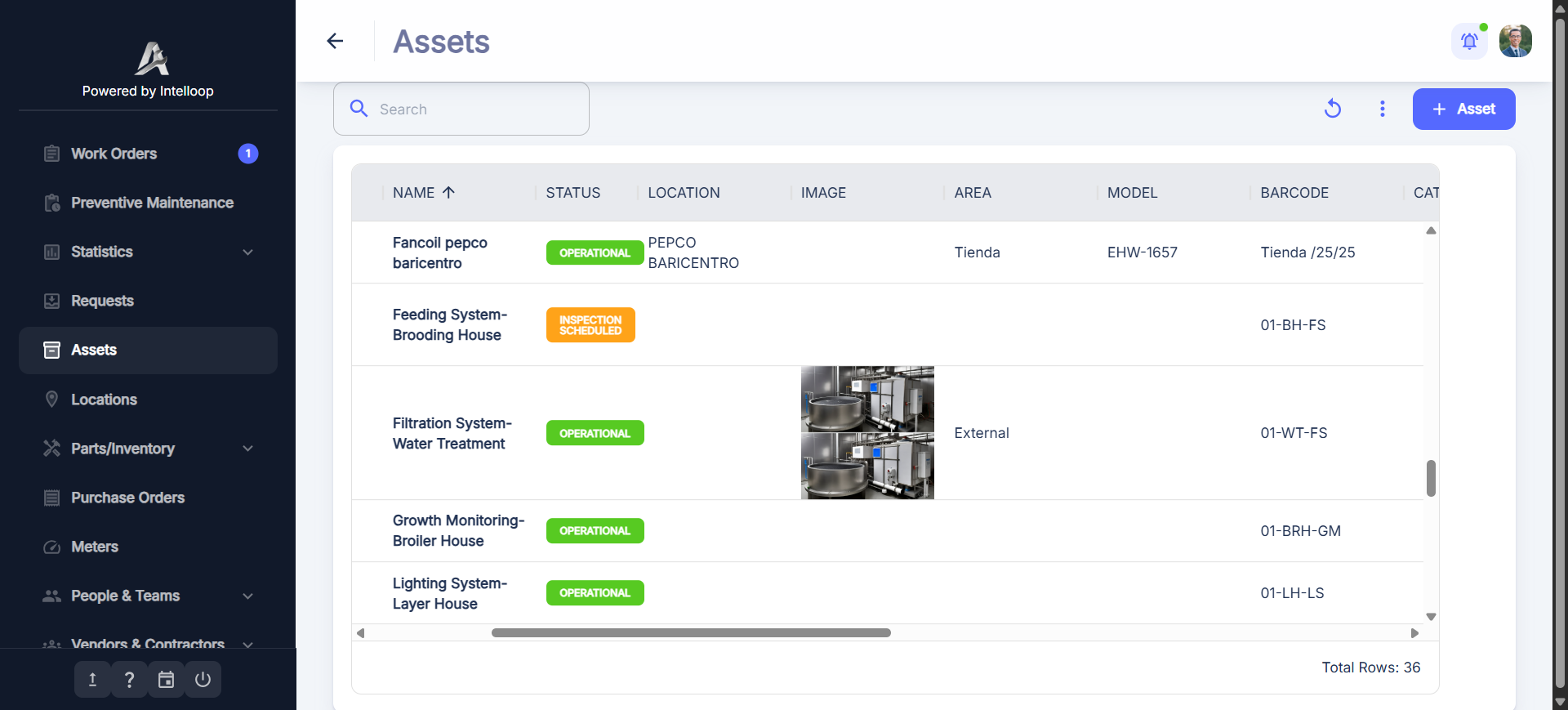Open the calendar icon in bottom bar
Viewport: 1568px width, 710px height.
pyautogui.click(x=166, y=680)
